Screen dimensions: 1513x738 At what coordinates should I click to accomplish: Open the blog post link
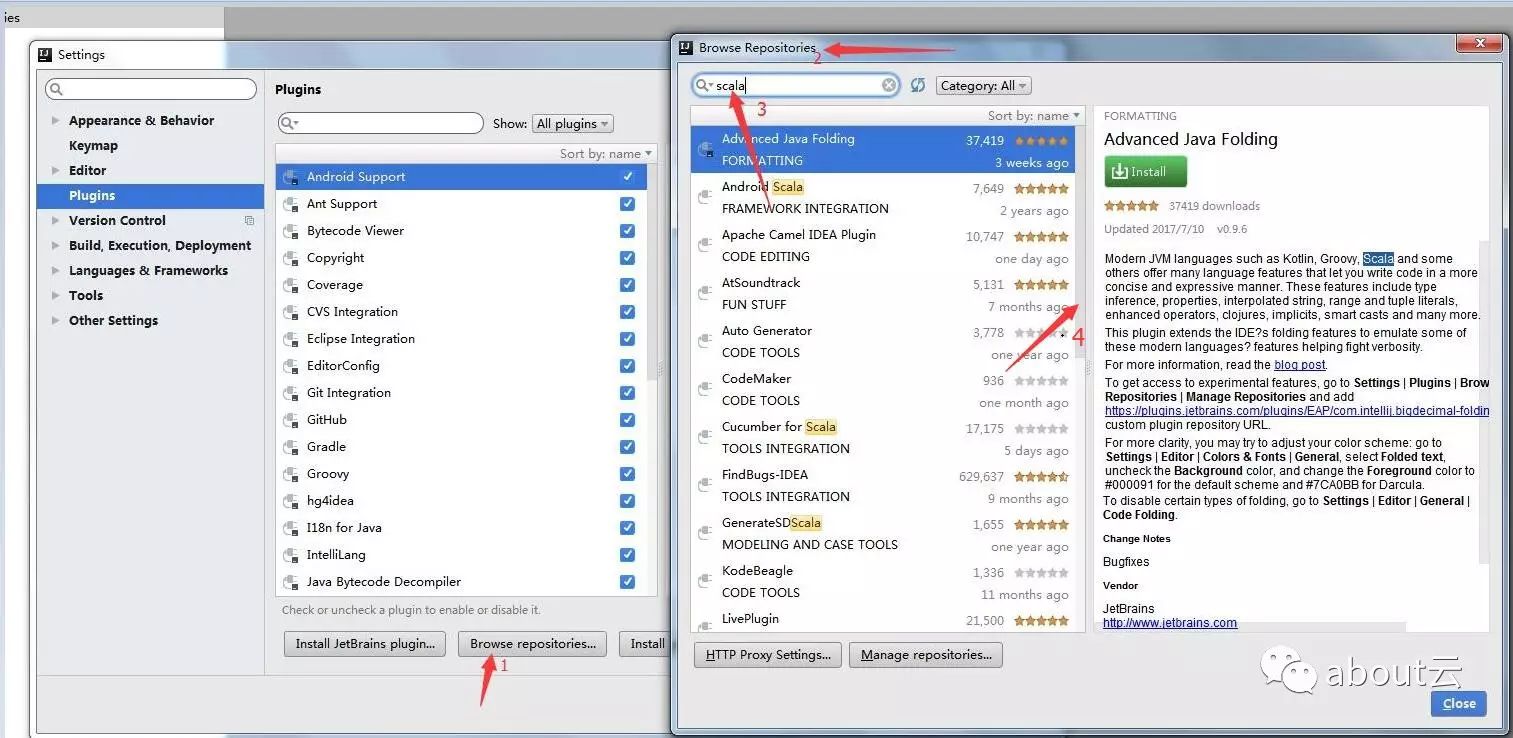[1299, 365]
